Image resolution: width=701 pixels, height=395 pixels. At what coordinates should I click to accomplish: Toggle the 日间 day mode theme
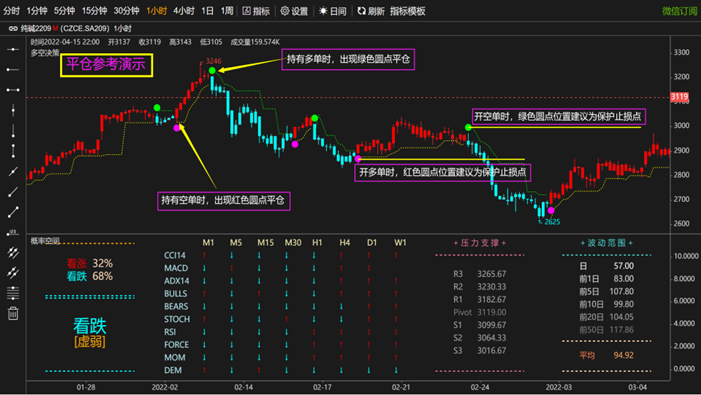point(333,11)
